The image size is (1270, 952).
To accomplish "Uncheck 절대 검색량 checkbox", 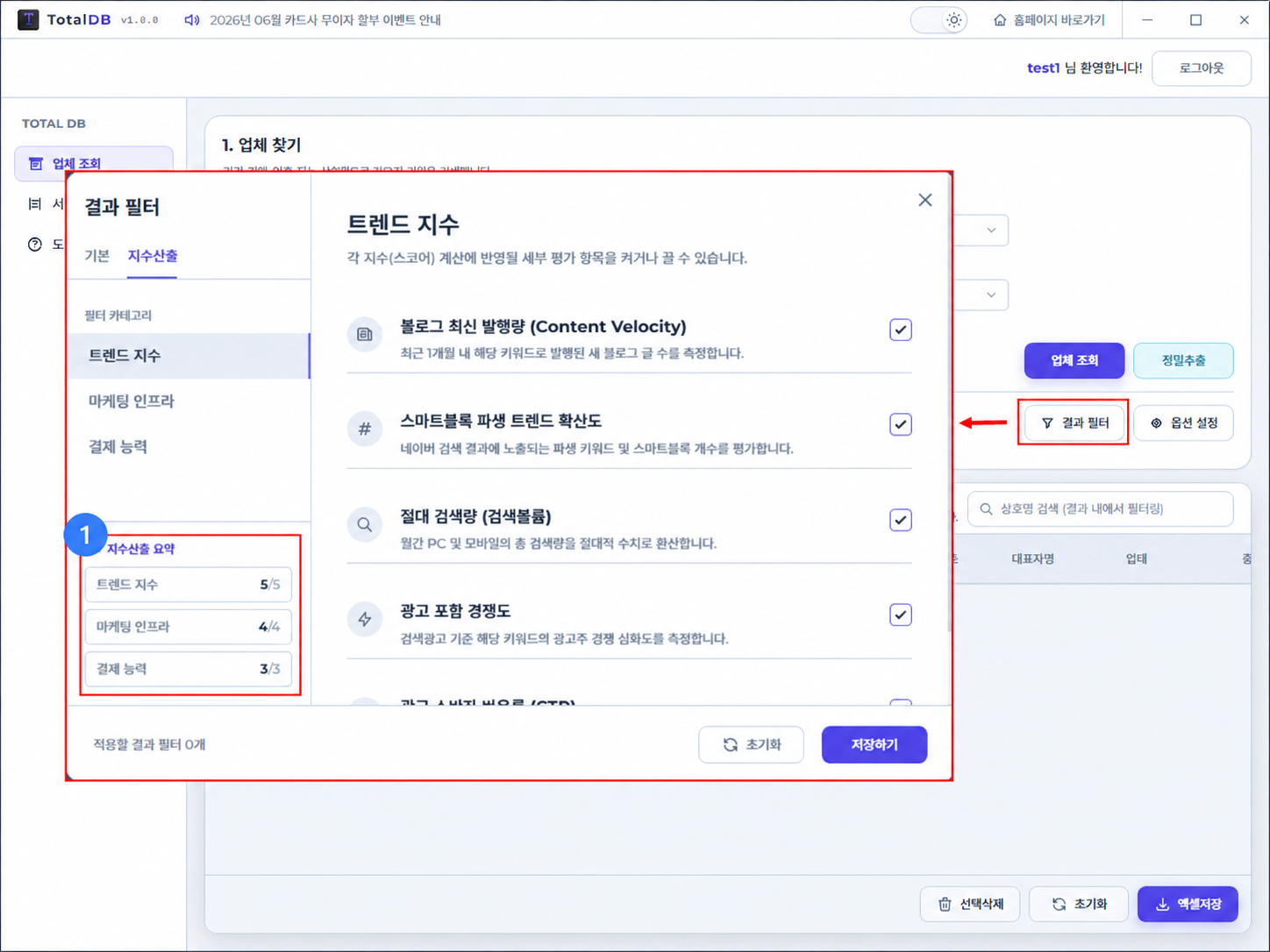I will click(x=901, y=520).
